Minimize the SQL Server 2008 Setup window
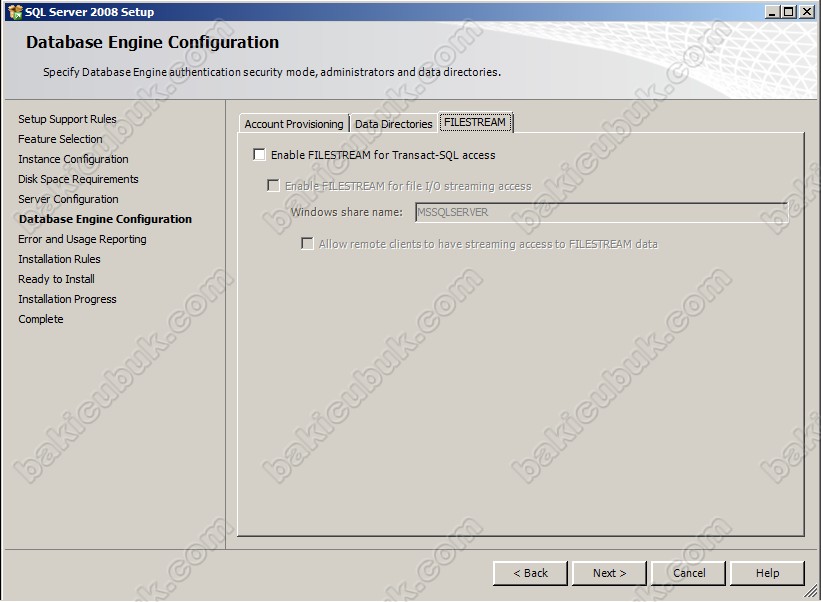821x602 pixels. coord(771,12)
